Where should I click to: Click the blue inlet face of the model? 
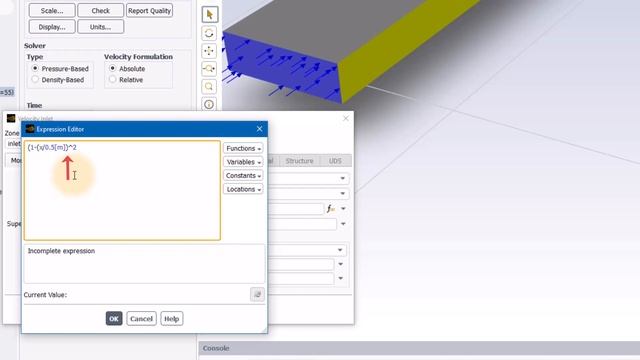pos(282,67)
